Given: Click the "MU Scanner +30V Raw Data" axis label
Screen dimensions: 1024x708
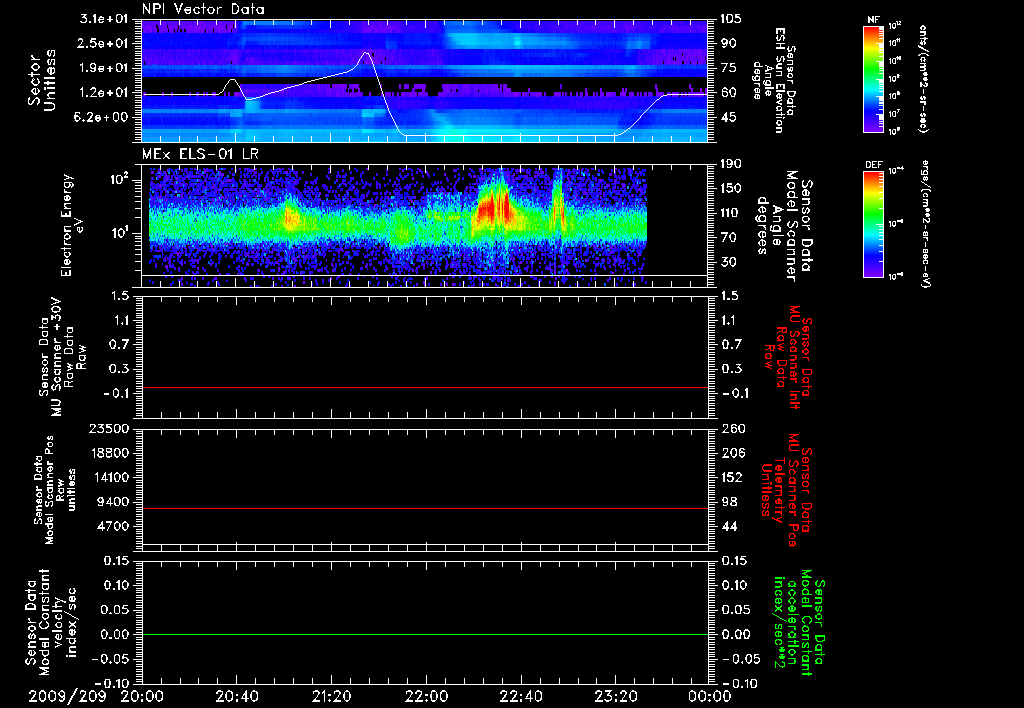Looking at the screenshot, I should (62, 357).
